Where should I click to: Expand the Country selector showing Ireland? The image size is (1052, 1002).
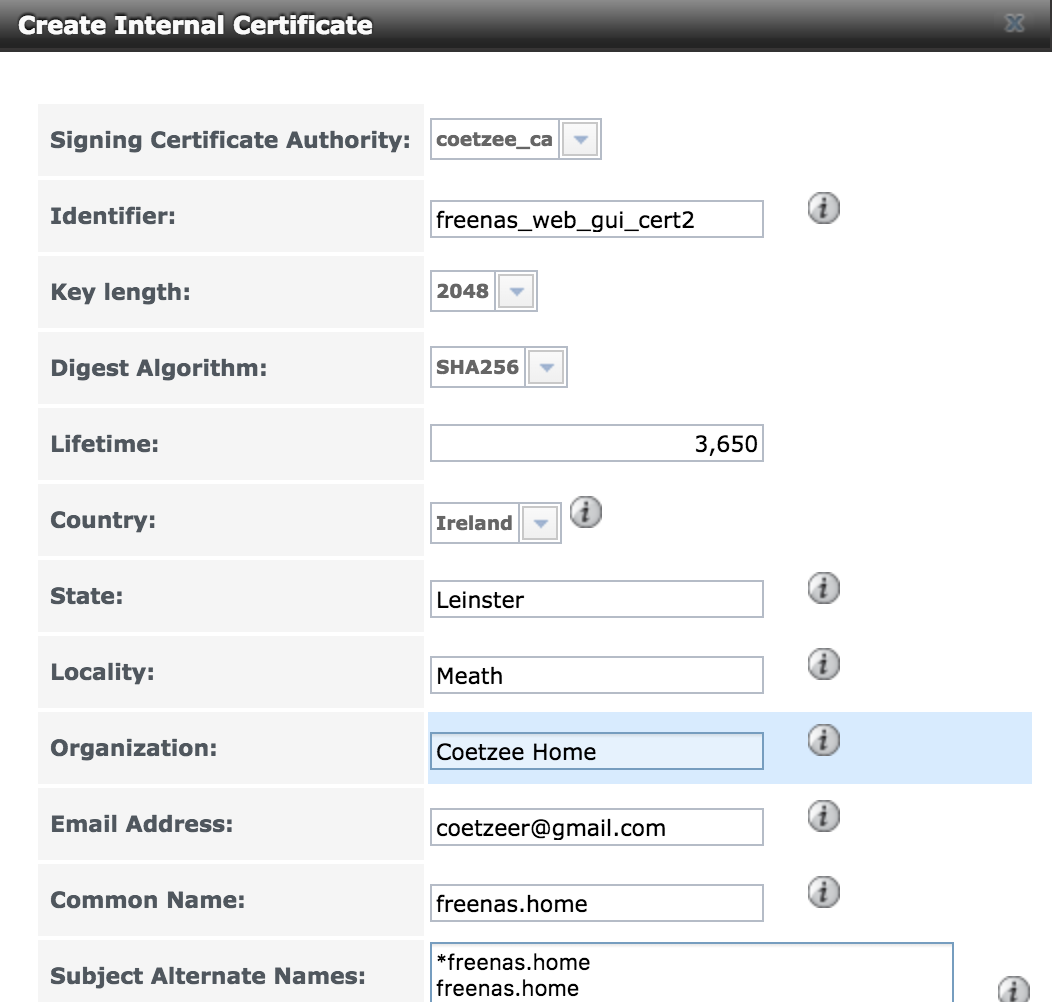coord(539,522)
